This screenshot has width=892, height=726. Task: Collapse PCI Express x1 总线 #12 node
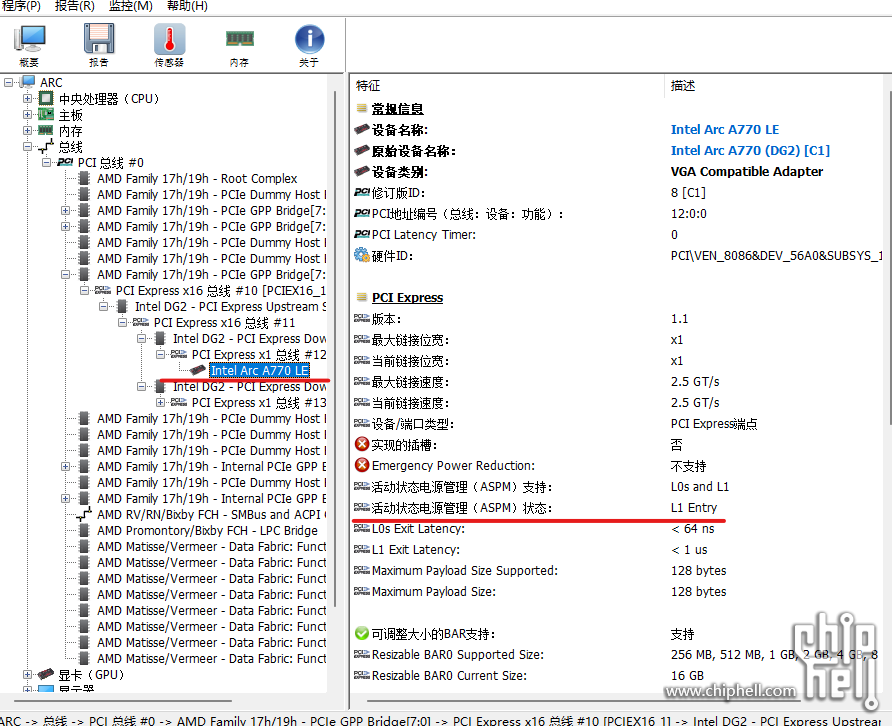pos(160,354)
